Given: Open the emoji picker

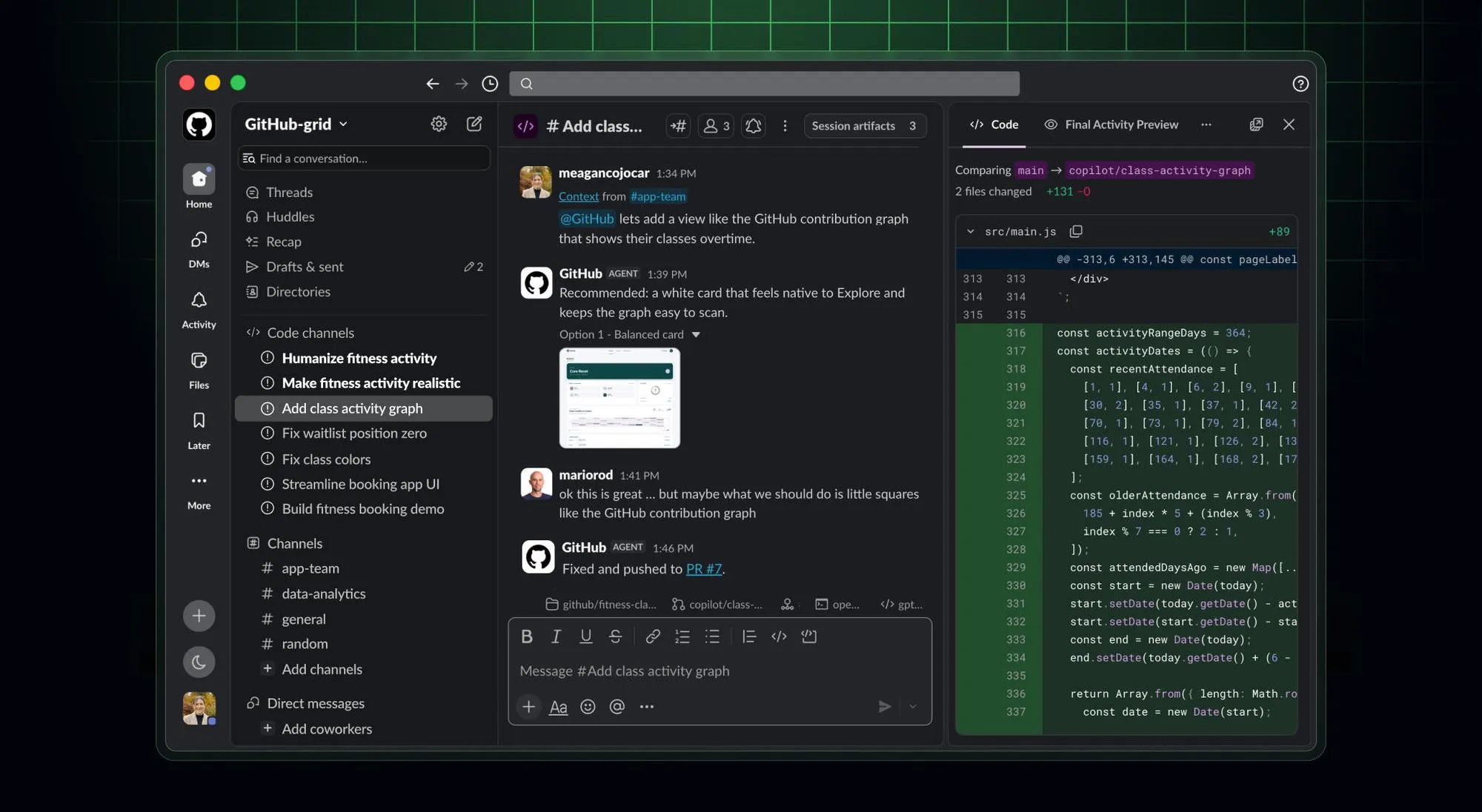Looking at the screenshot, I should [x=588, y=707].
